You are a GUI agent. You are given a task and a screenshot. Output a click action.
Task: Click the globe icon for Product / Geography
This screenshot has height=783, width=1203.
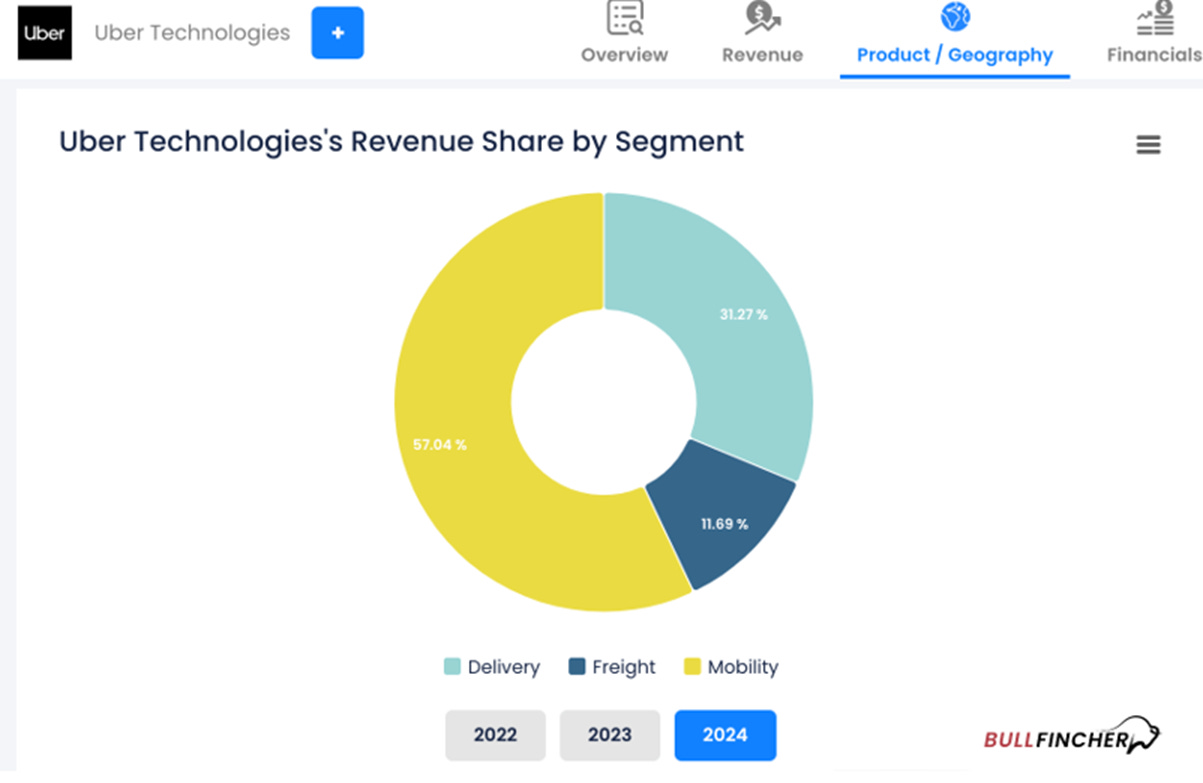coord(956,16)
